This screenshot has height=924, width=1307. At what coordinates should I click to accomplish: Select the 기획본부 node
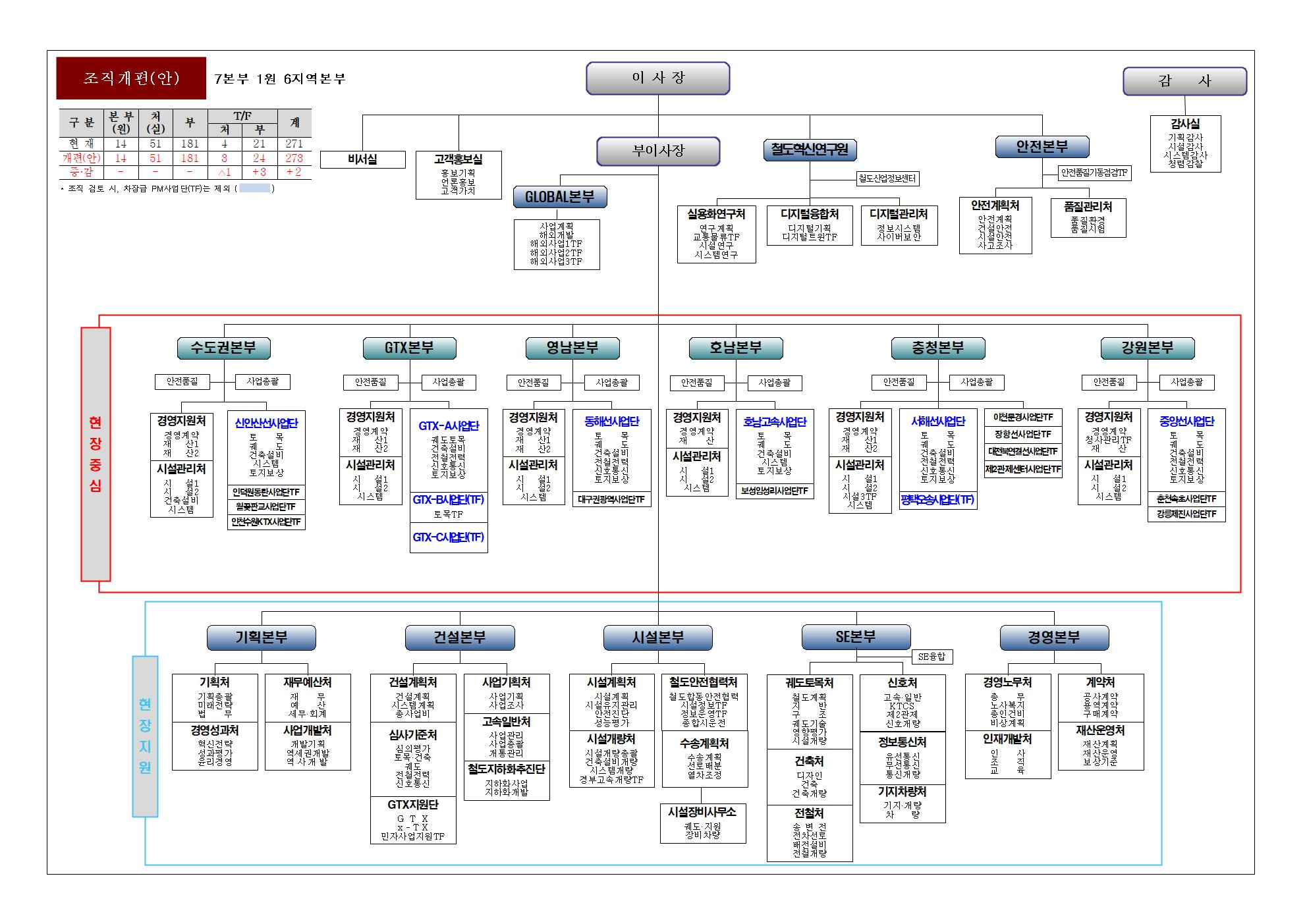[262, 638]
